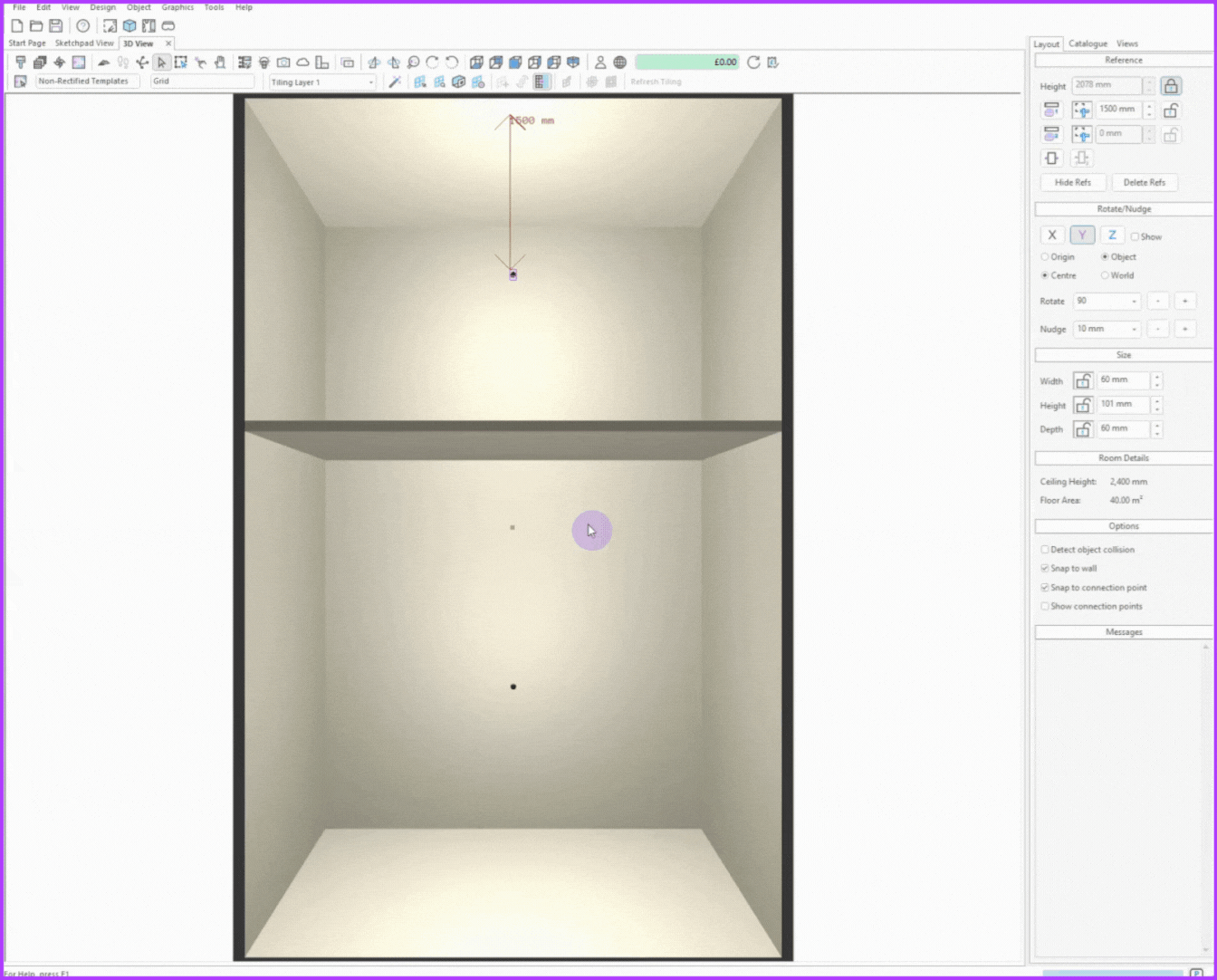Select the X axis button

(1052, 235)
